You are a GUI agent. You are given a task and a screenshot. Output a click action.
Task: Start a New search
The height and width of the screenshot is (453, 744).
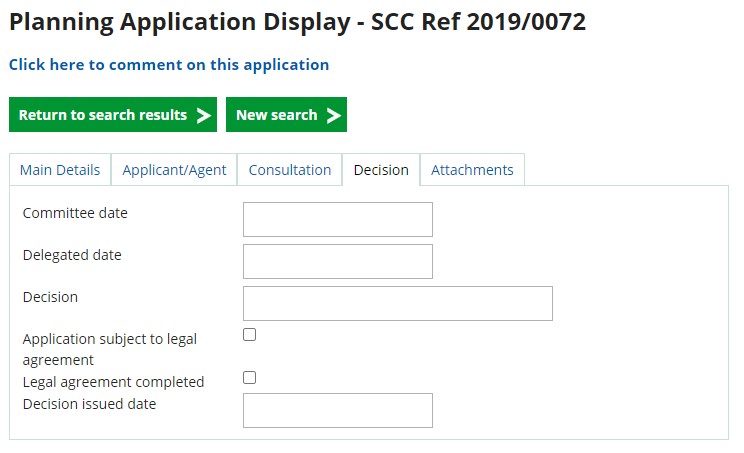(x=286, y=115)
